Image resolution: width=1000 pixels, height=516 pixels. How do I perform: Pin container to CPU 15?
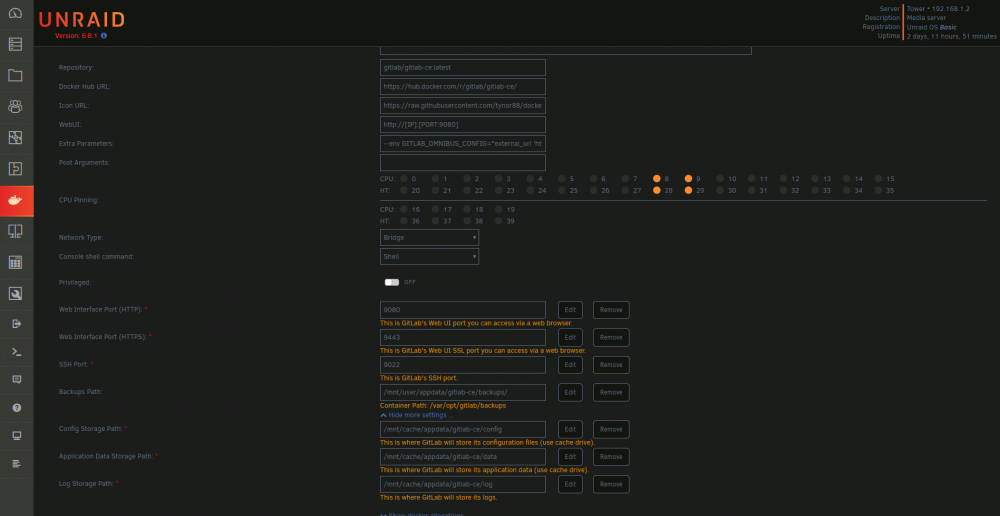(x=878, y=179)
